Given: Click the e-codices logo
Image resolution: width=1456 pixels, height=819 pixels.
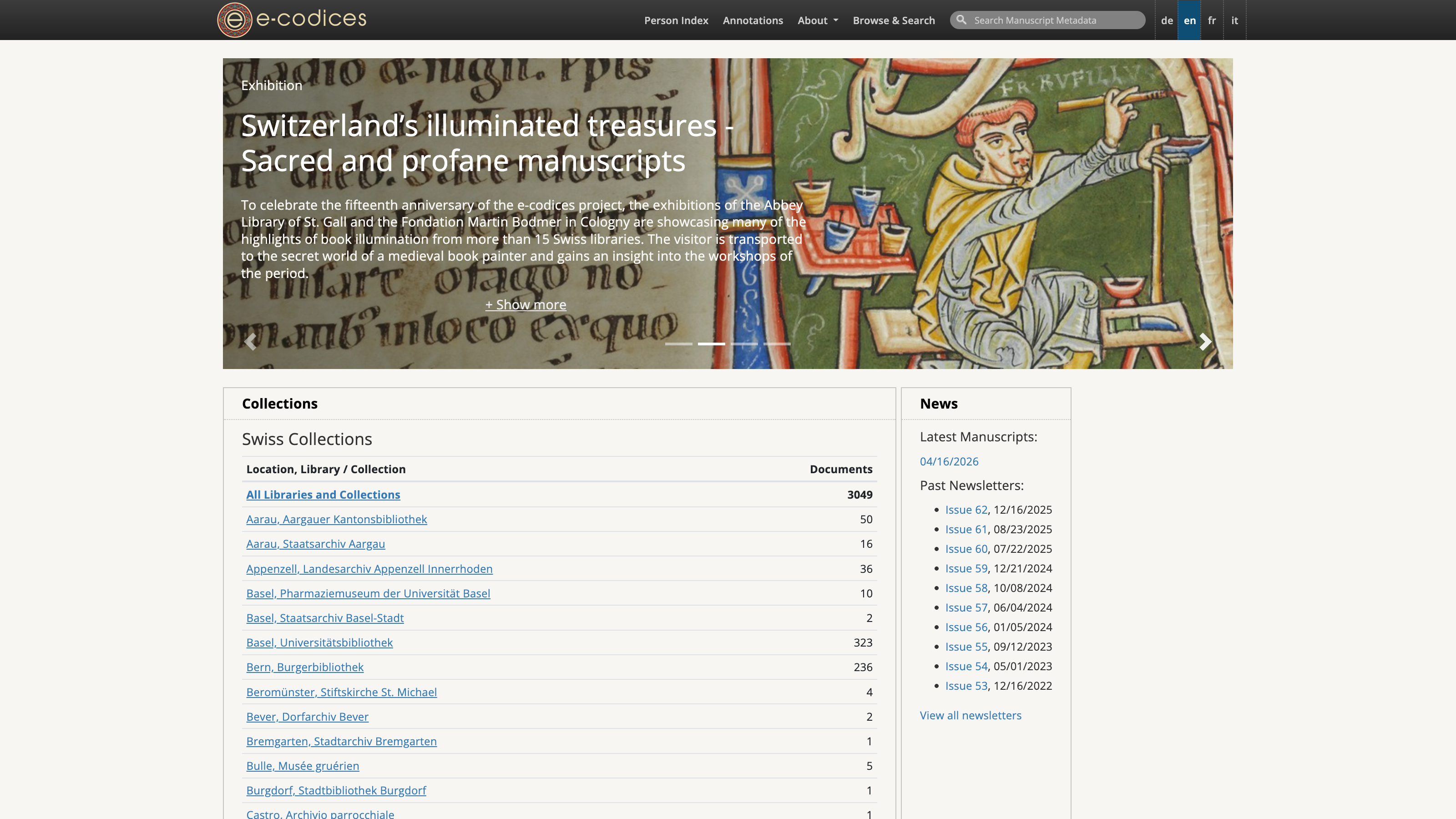Looking at the screenshot, I should pos(291,19).
